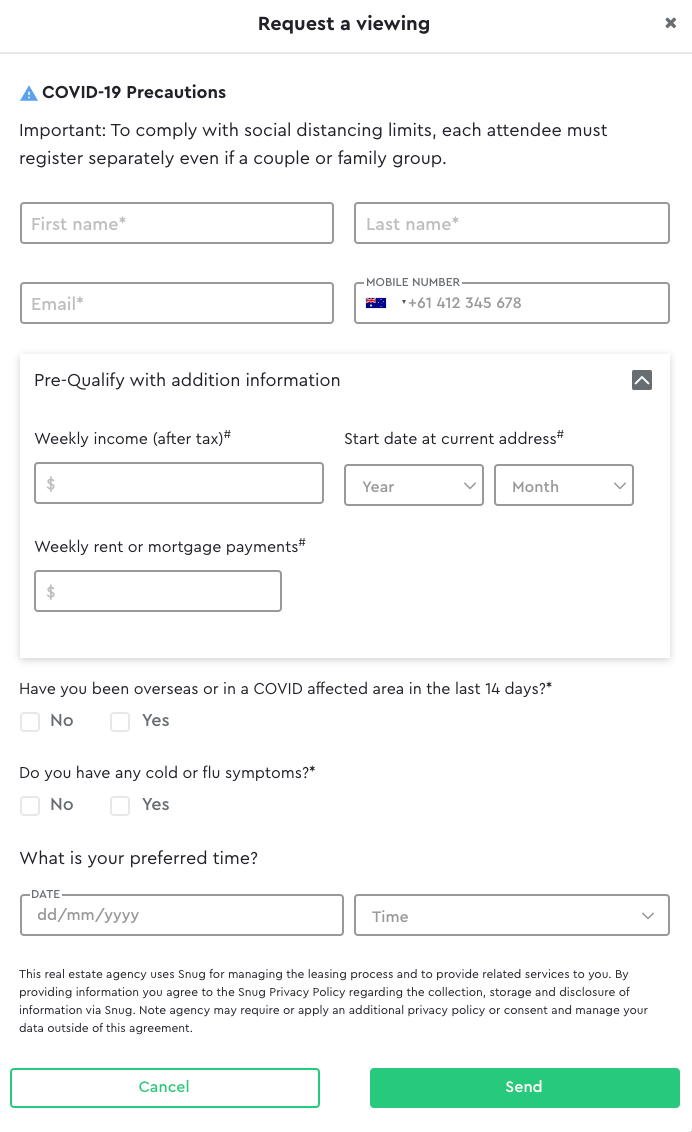
Task: Check No for overseas travel question
Action: 31,721
